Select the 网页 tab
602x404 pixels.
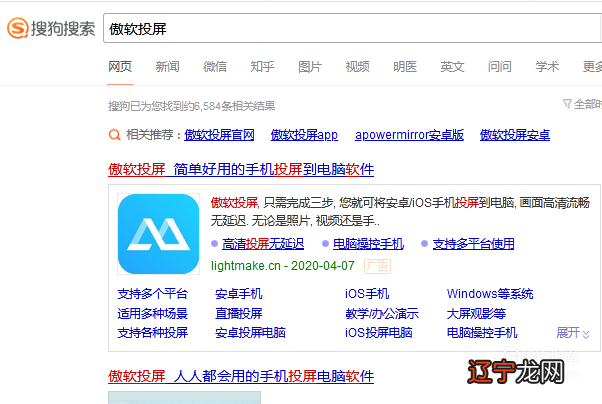[x=120, y=67]
